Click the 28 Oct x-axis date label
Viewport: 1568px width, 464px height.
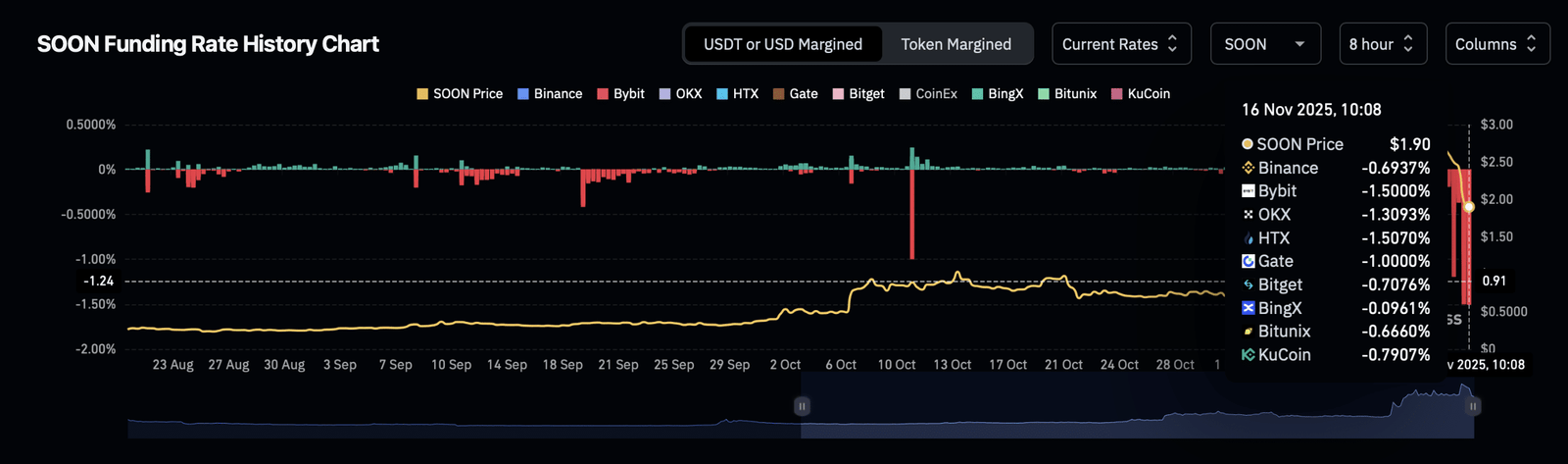(x=1175, y=365)
